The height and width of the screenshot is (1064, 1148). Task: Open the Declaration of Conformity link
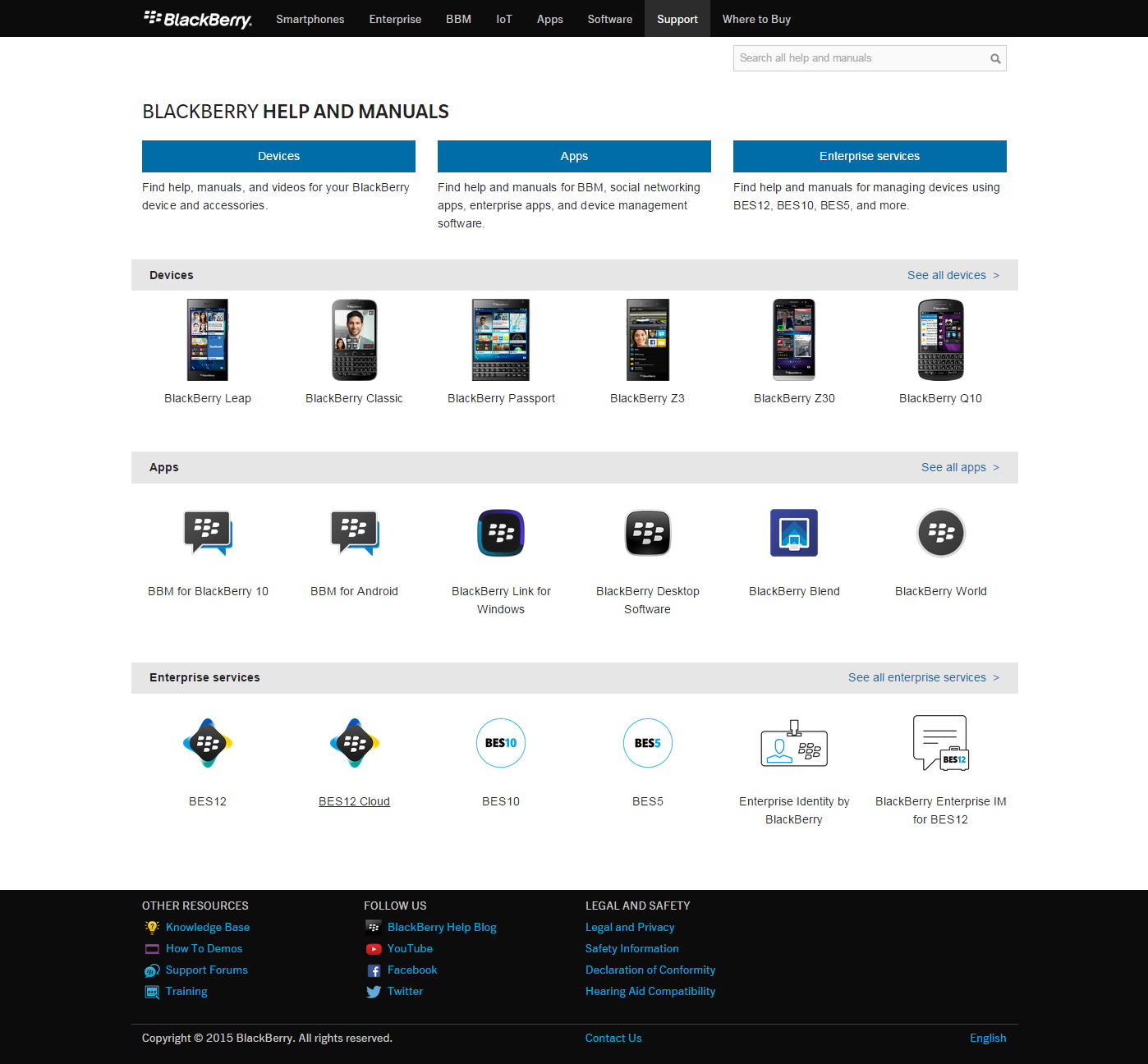(x=650, y=970)
